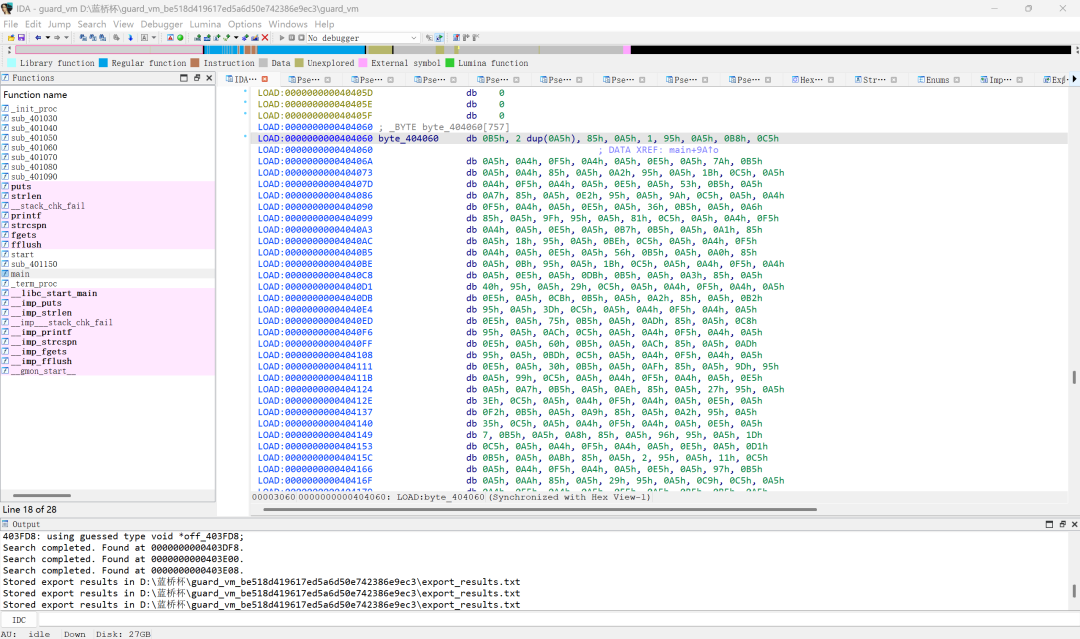Image resolution: width=1080 pixels, height=639 pixels.
Task: Click the highlighted icon right of debugger box
Action: pyautogui.click(x=439, y=37)
